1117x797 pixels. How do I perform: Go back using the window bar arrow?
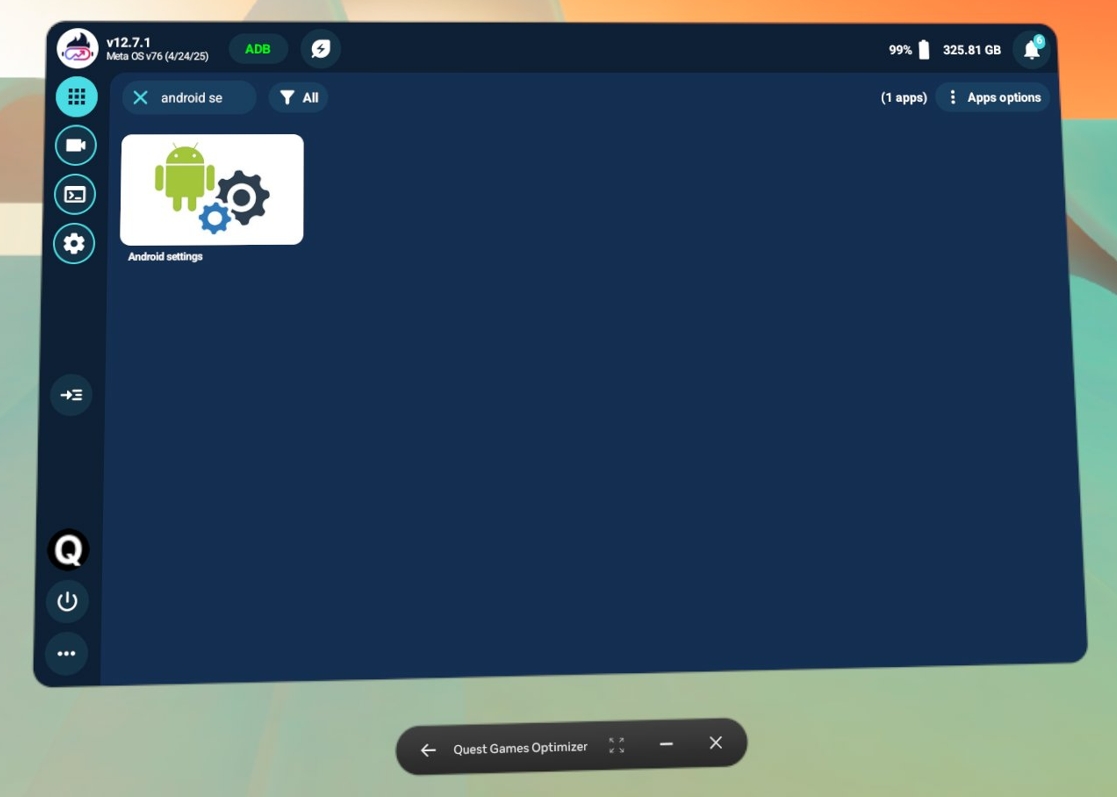pyautogui.click(x=428, y=750)
